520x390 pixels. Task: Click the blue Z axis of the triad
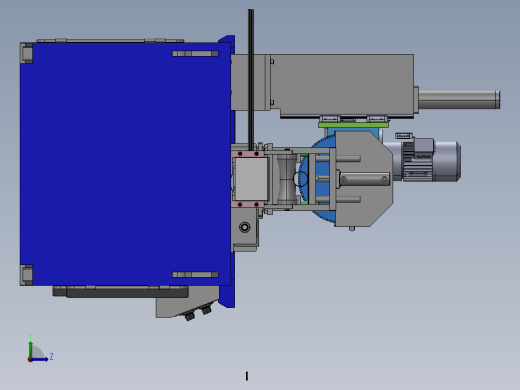(x=41, y=359)
